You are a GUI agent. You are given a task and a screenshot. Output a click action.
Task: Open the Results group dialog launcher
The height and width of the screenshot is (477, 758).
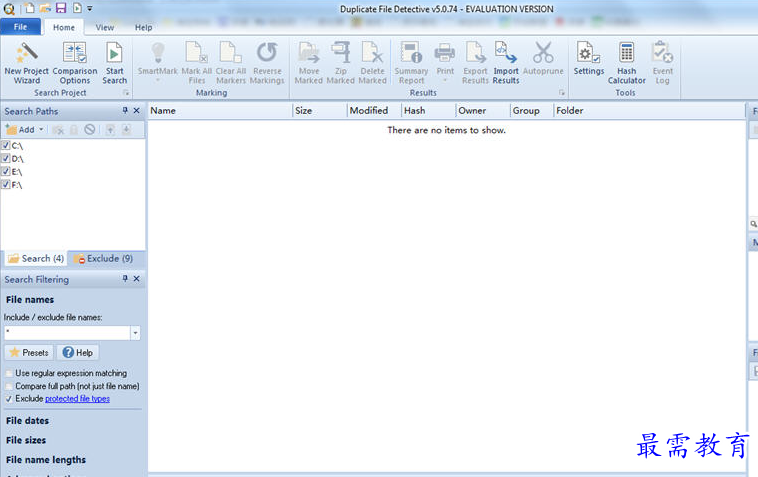(x=562, y=92)
